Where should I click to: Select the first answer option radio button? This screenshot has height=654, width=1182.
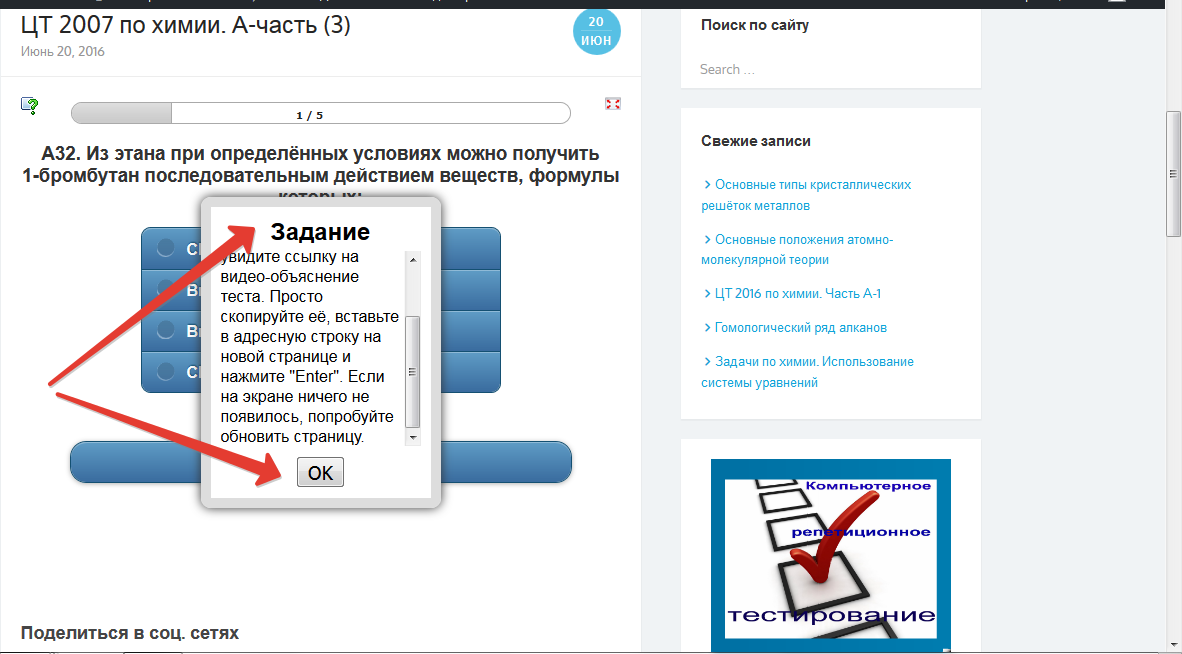pyautogui.click(x=166, y=247)
